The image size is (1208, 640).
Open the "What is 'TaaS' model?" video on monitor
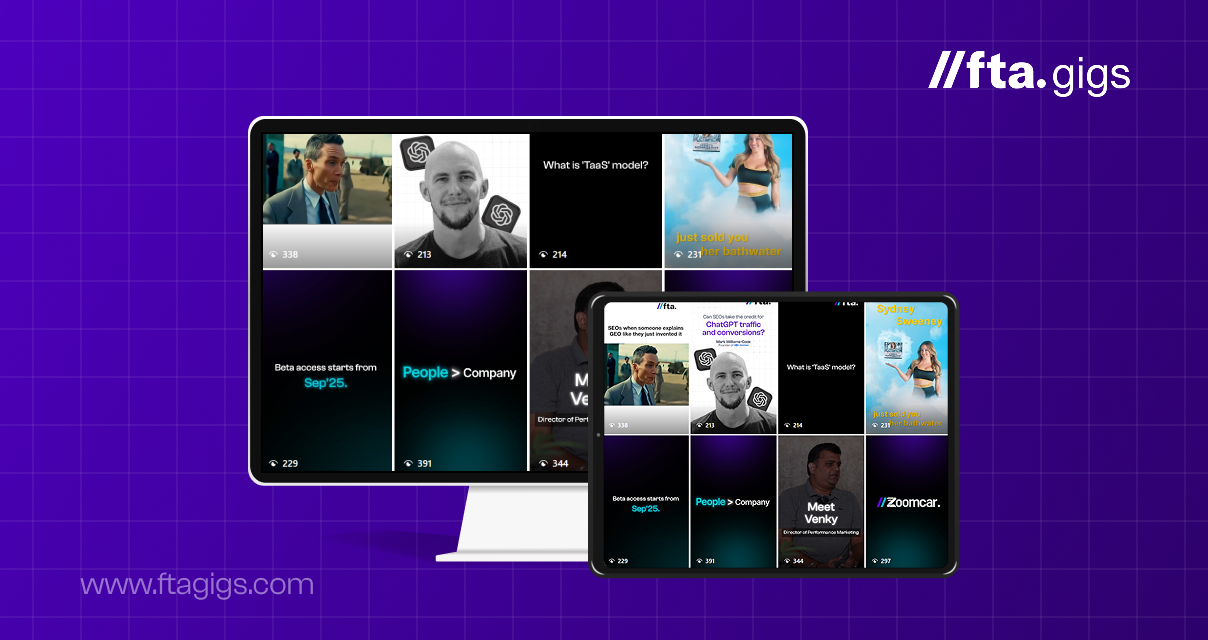pos(595,201)
